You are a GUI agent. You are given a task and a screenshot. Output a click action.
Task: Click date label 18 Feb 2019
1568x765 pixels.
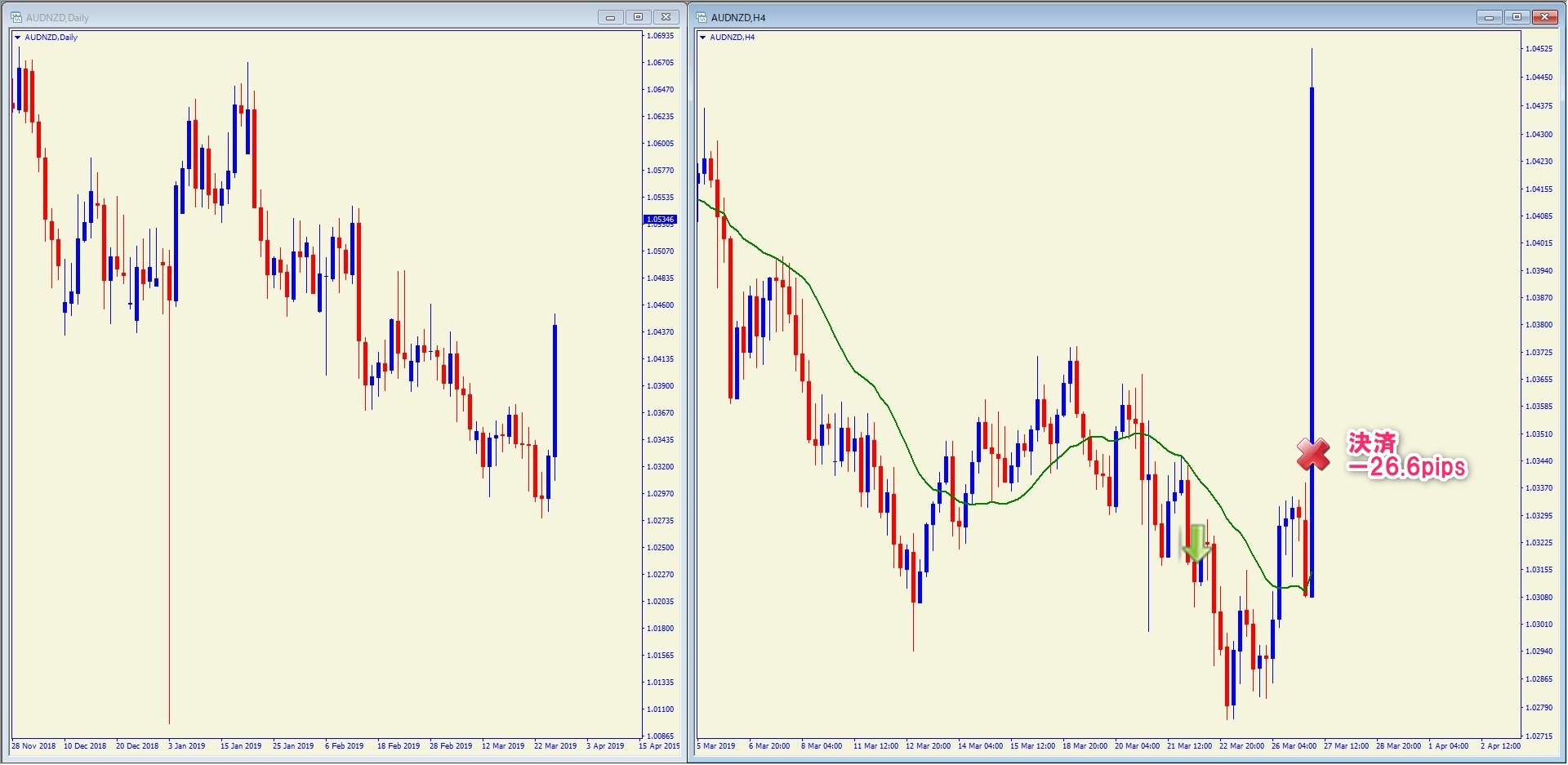[399, 746]
